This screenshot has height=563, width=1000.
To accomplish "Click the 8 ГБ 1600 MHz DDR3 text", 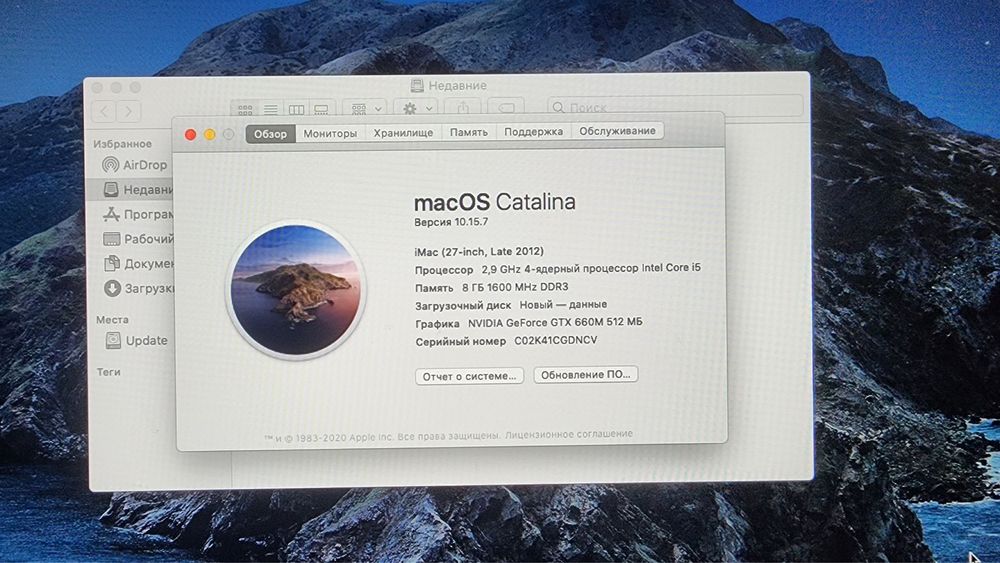I will coord(515,287).
